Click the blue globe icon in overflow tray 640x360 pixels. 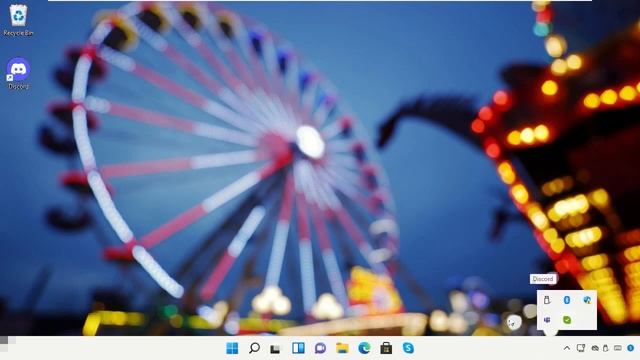[587, 300]
